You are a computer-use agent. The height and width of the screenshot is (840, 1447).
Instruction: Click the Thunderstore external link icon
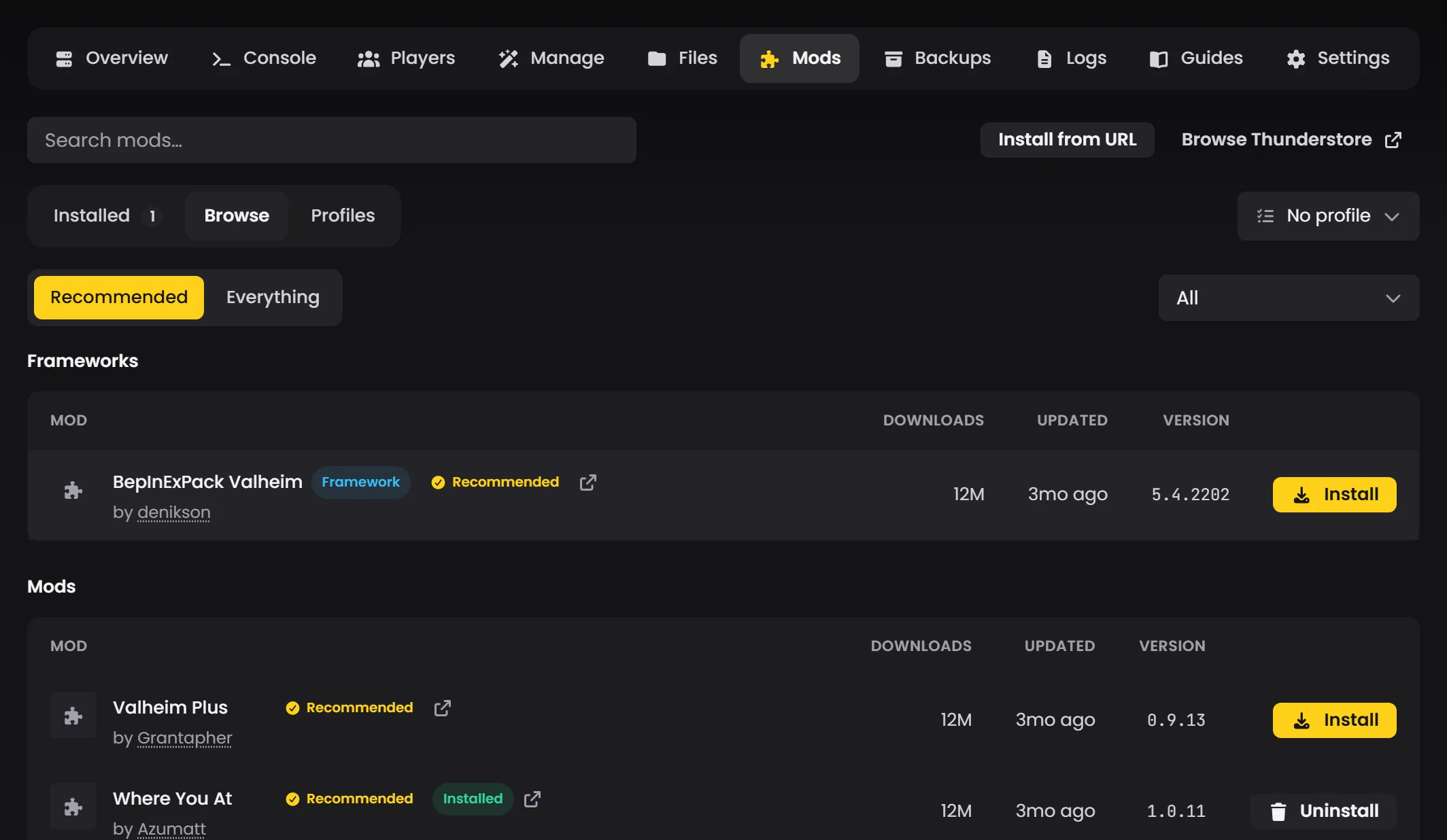(x=1393, y=140)
